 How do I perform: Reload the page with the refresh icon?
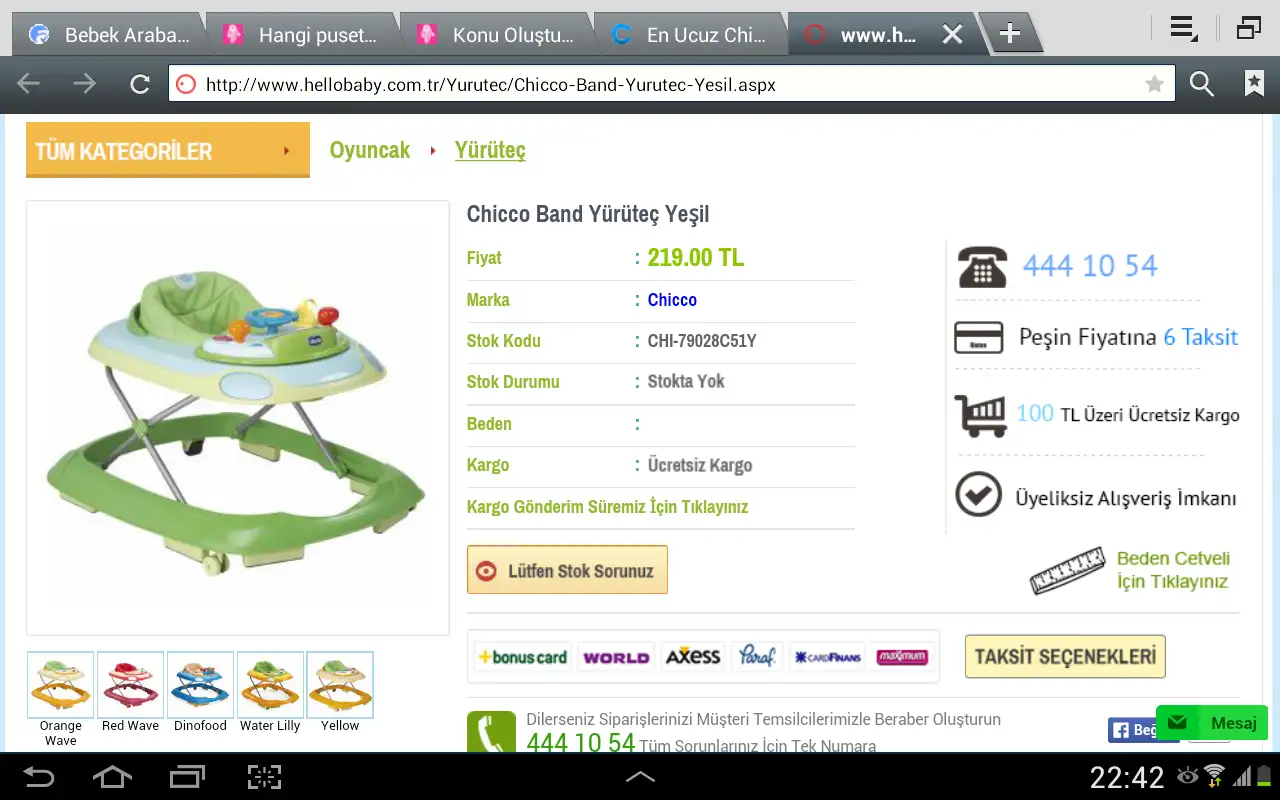click(140, 85)
